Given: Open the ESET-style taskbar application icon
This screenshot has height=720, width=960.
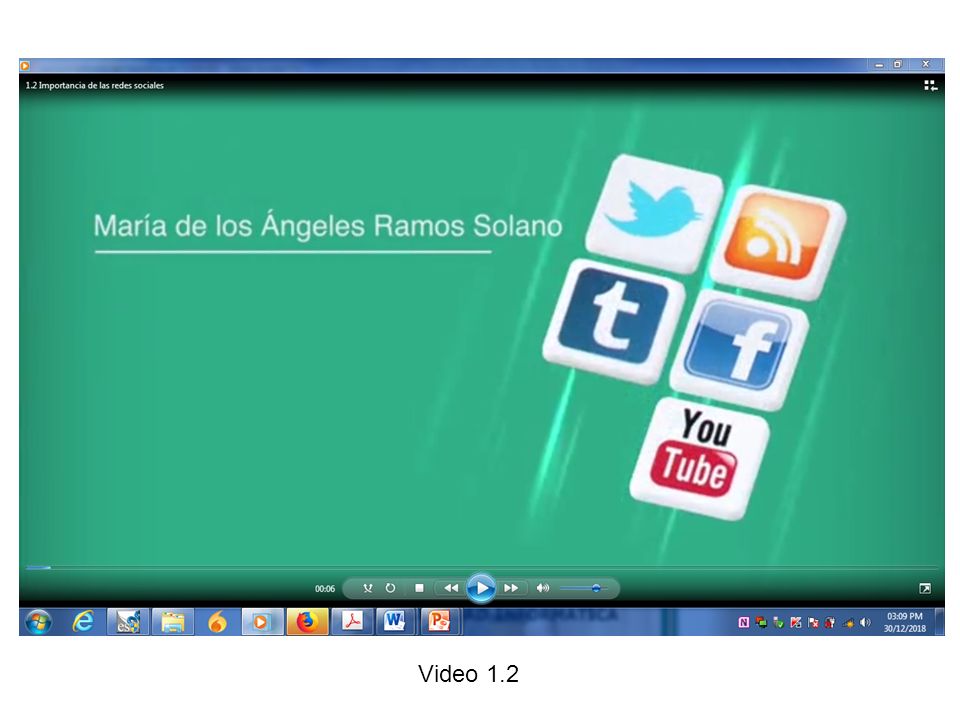Looking at the screenshot, I should pyautogui.click(x=128, y=622).
